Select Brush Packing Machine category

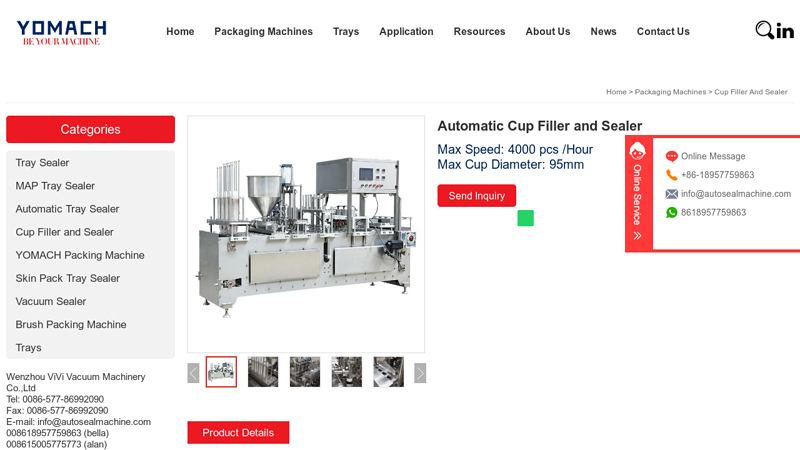click(71, 324)
